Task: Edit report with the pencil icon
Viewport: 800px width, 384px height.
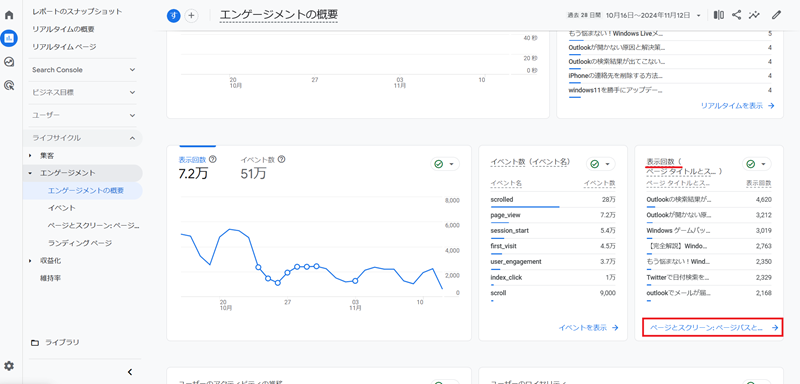Action: (x=776, y=15)
